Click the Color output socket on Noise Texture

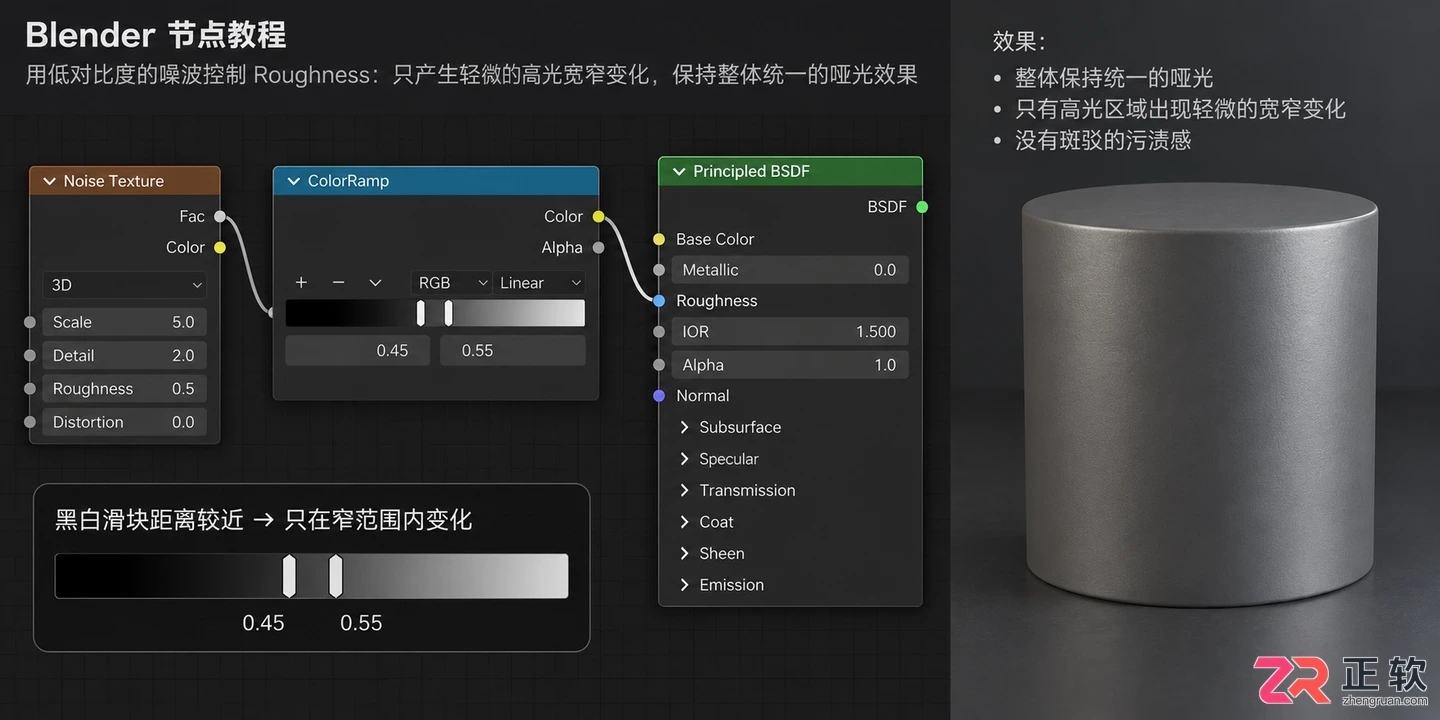click(220, 247)
